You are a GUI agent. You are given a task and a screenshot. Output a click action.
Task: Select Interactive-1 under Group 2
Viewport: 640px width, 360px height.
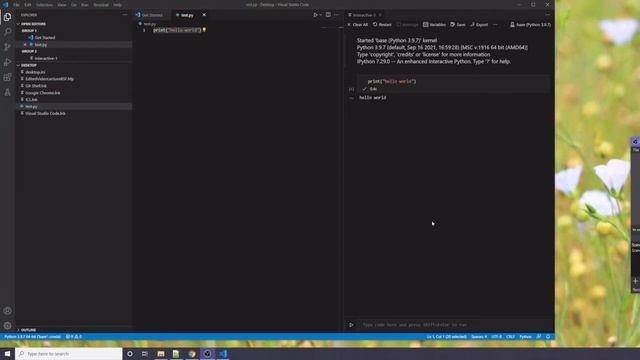point(46,58)
